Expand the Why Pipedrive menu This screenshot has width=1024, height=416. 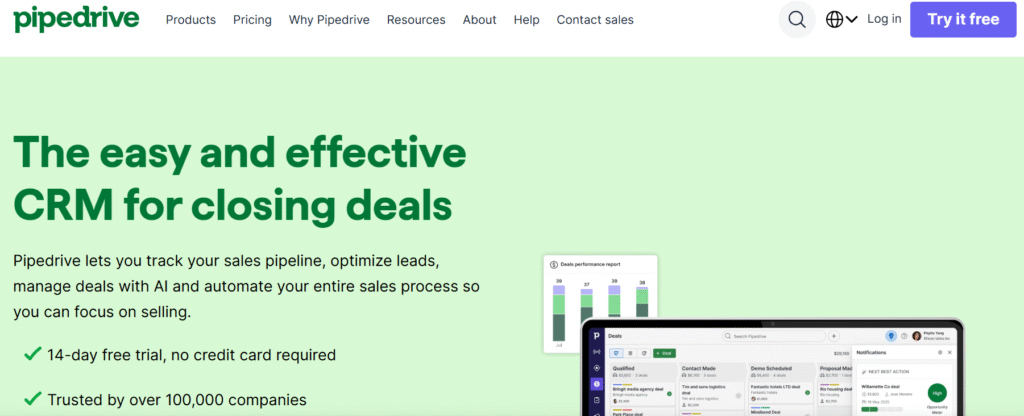(329, 20)
